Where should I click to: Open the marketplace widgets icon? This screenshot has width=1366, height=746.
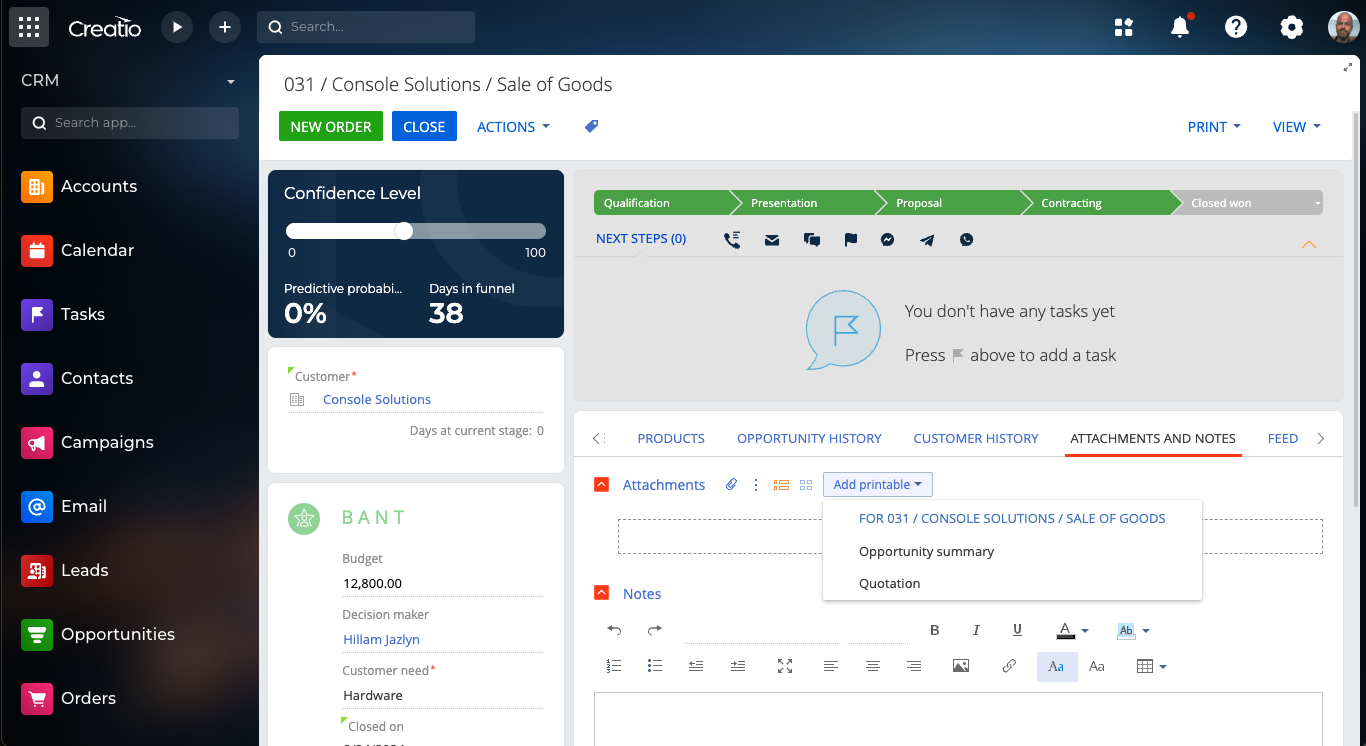click(x=1124, y=27)
